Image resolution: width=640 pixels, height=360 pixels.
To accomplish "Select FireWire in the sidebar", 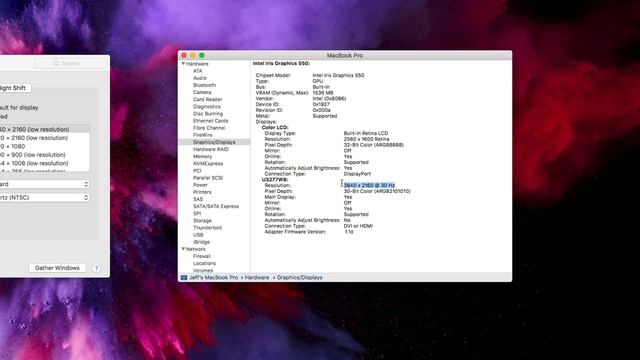I will point(202,135).
